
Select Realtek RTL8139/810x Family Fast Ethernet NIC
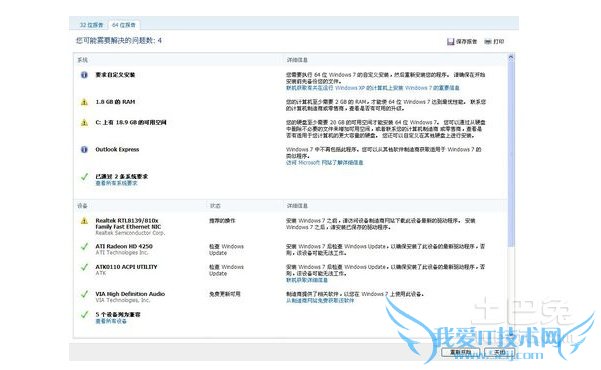[x=128, y=224]
